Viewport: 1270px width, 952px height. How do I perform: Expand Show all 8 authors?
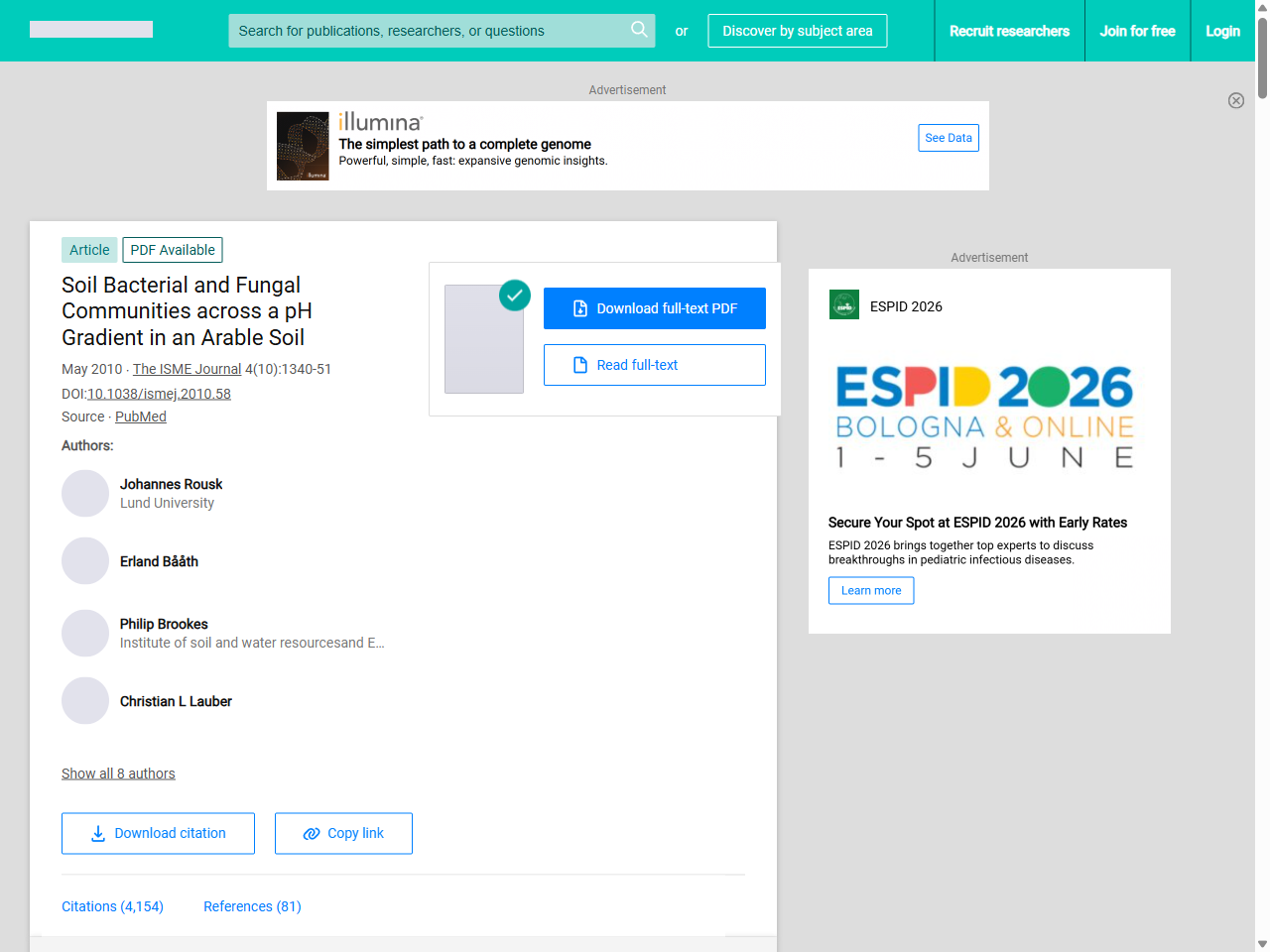click(118, 773)
